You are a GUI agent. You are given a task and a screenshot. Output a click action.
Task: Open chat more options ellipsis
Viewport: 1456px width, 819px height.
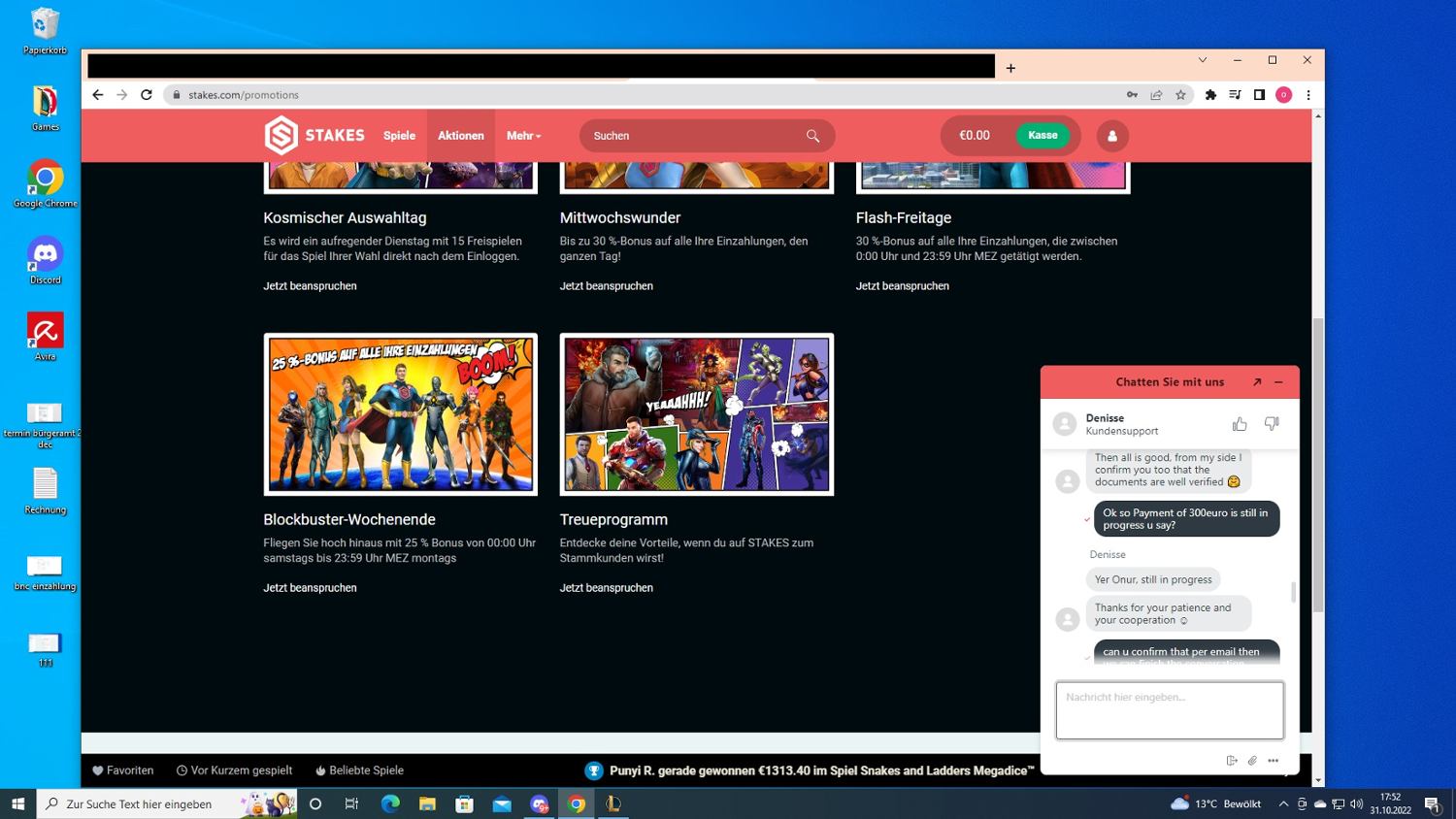pyautogui.click(x=1274, y=761)
